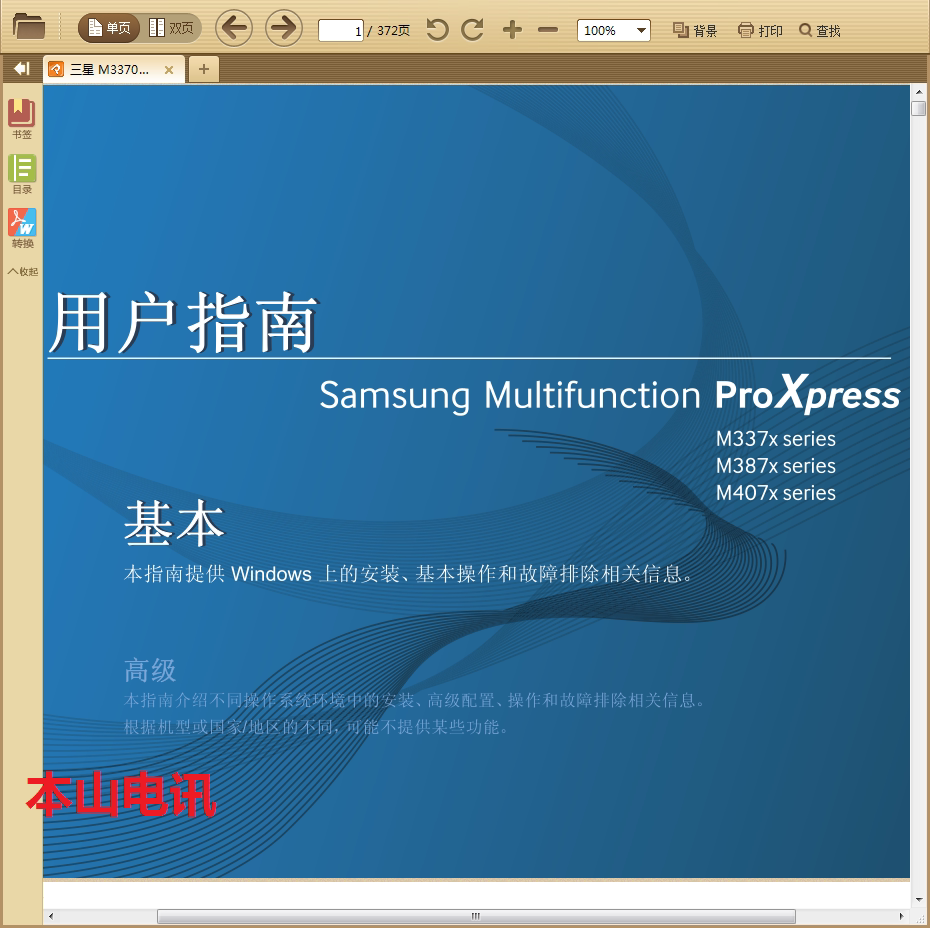Rotate page counterclockwise
This screenshot has width=930, height=928.
coord(437,30)
